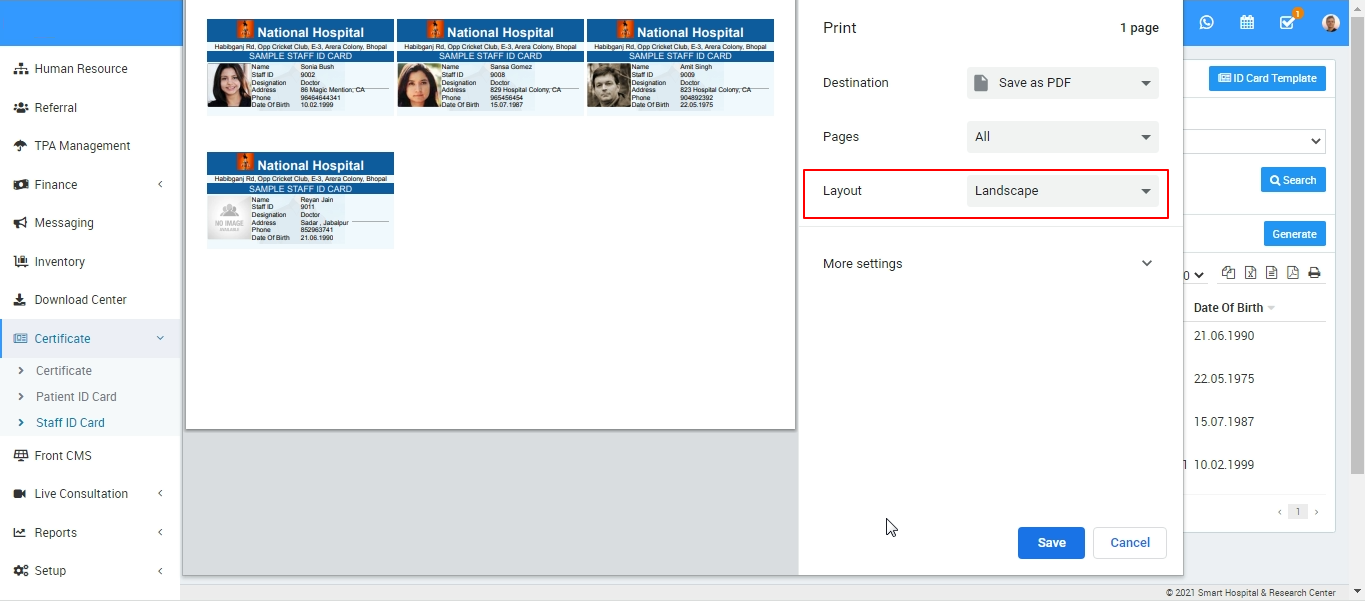Export table as Excel icon
The image size is (1365, 601).
tap(1250, 273)
